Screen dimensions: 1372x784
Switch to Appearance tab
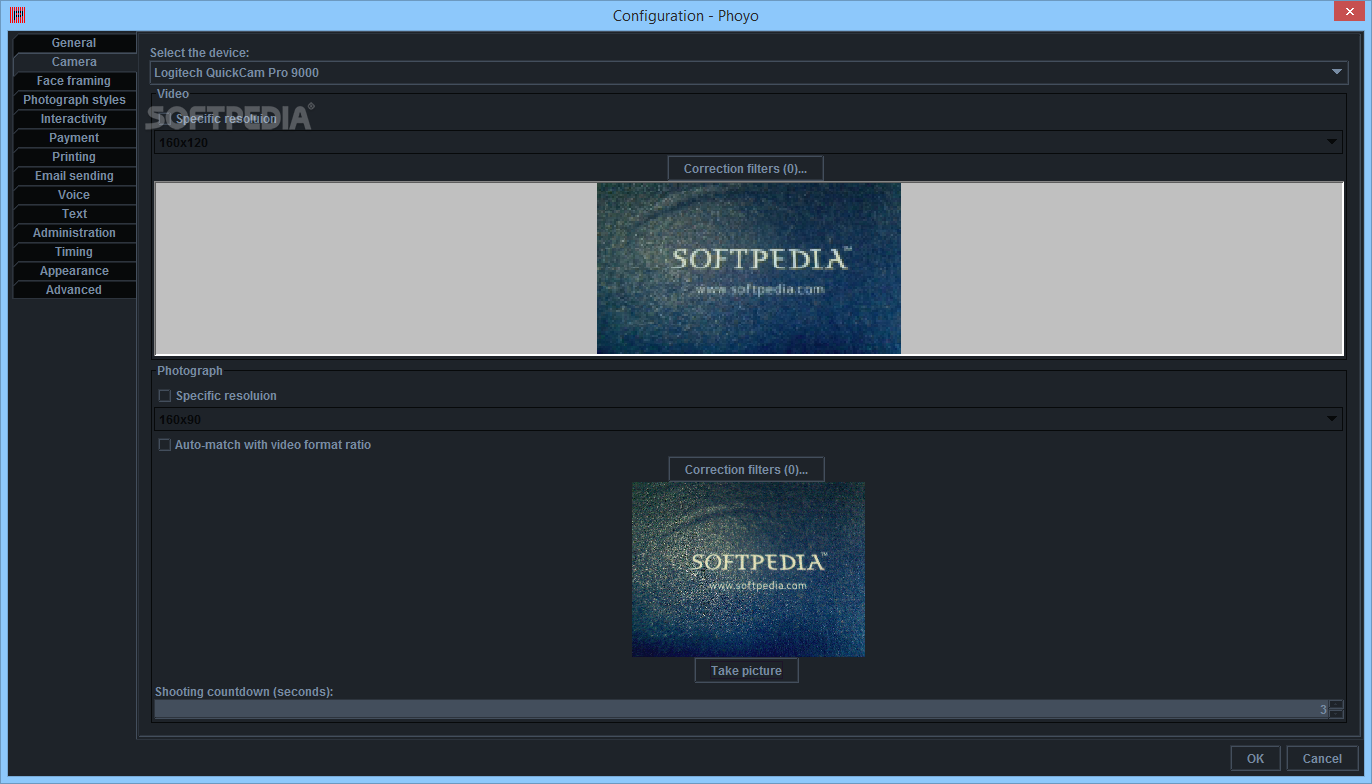(x=74, y=271)
